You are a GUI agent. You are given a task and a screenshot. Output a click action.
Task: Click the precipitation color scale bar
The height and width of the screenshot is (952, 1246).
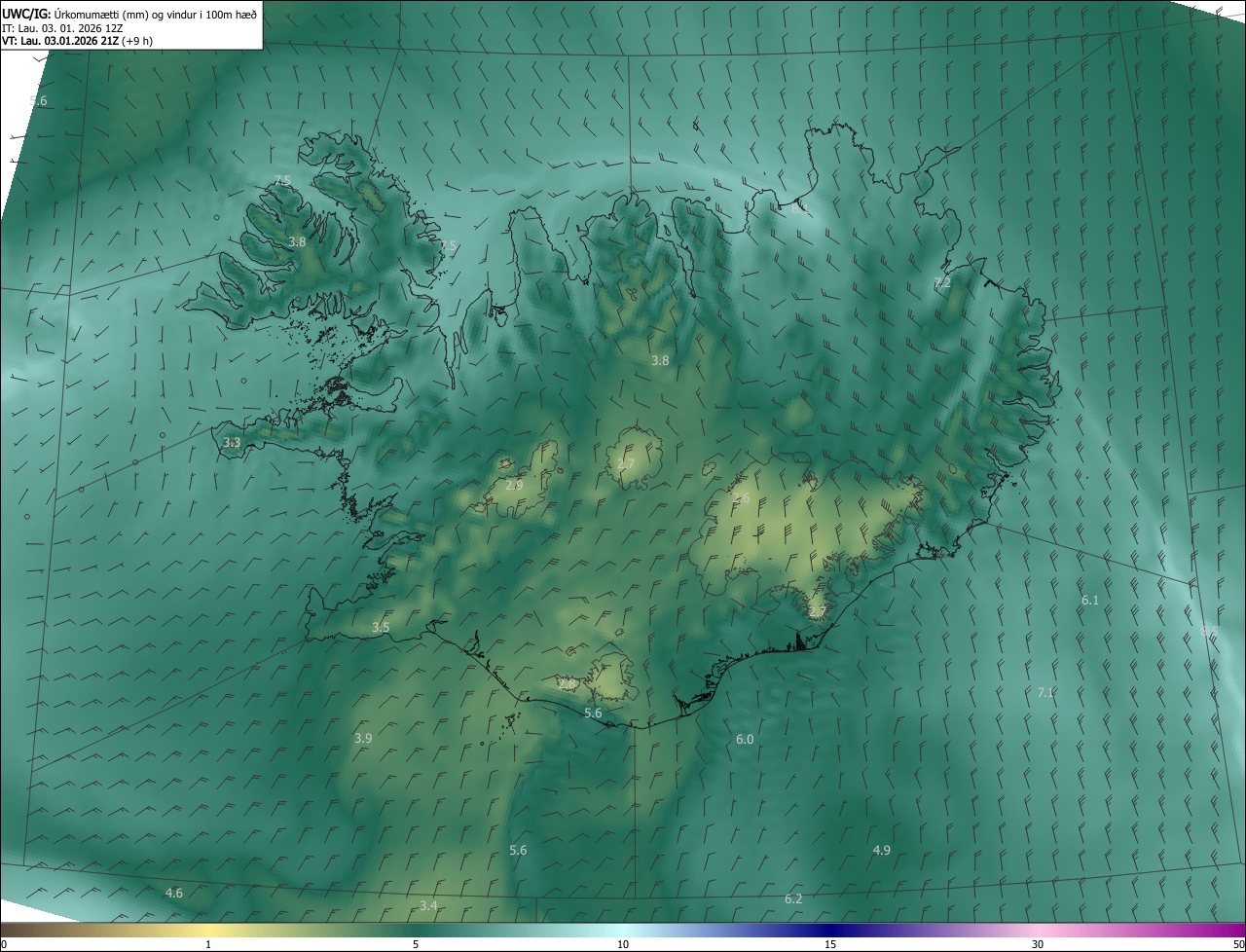point(623,931)
